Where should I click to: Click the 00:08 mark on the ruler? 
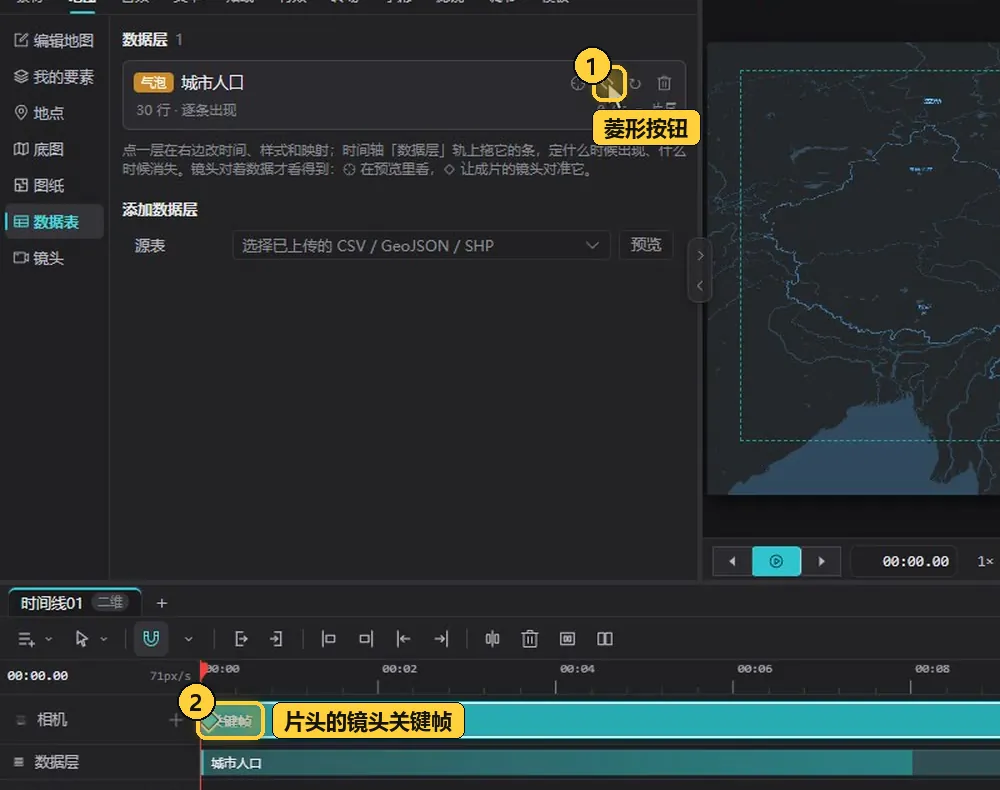(932, 669)
